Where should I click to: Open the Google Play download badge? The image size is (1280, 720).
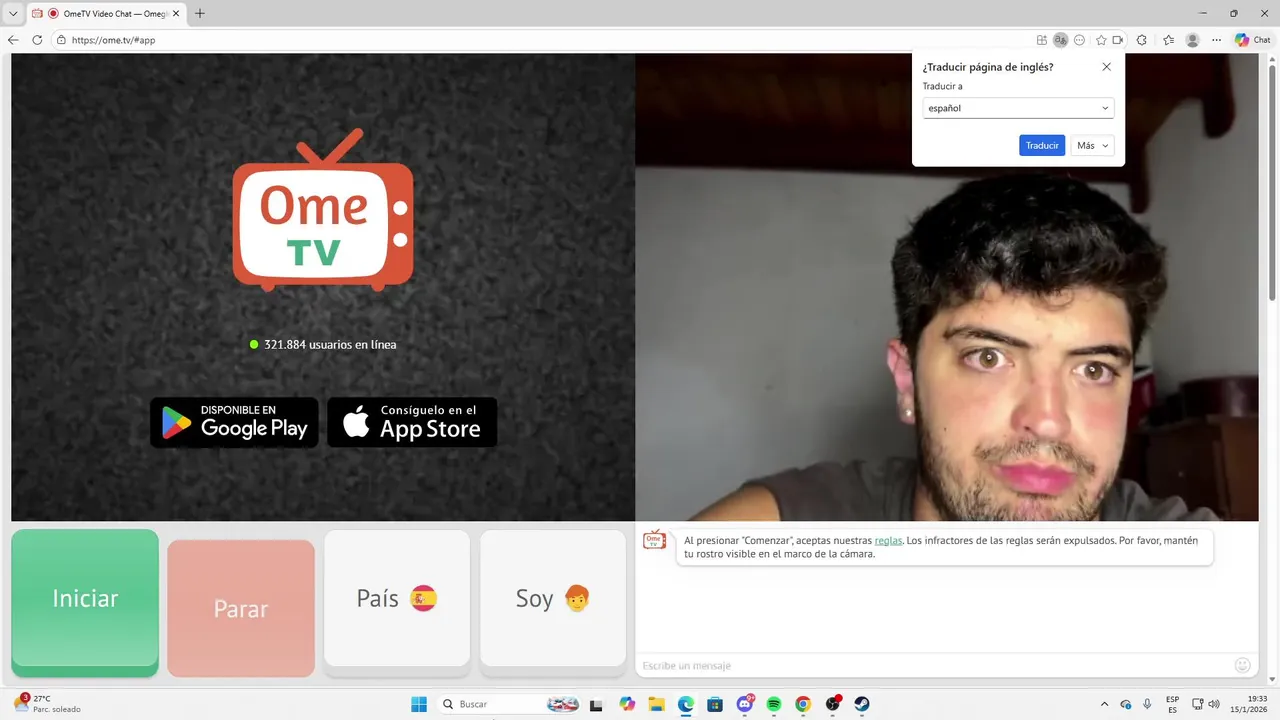[x=234, y=422]
